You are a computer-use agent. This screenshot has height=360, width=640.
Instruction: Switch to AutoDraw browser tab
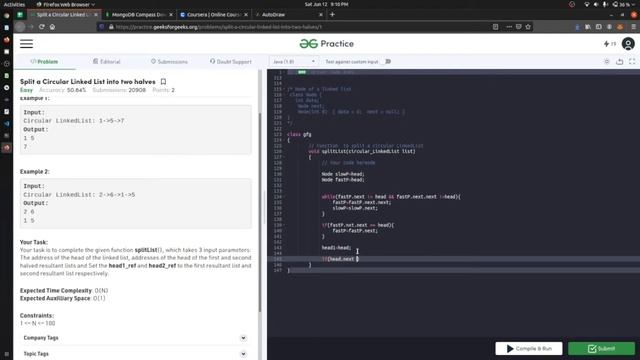pyautogui.click(x=288, y=15)
